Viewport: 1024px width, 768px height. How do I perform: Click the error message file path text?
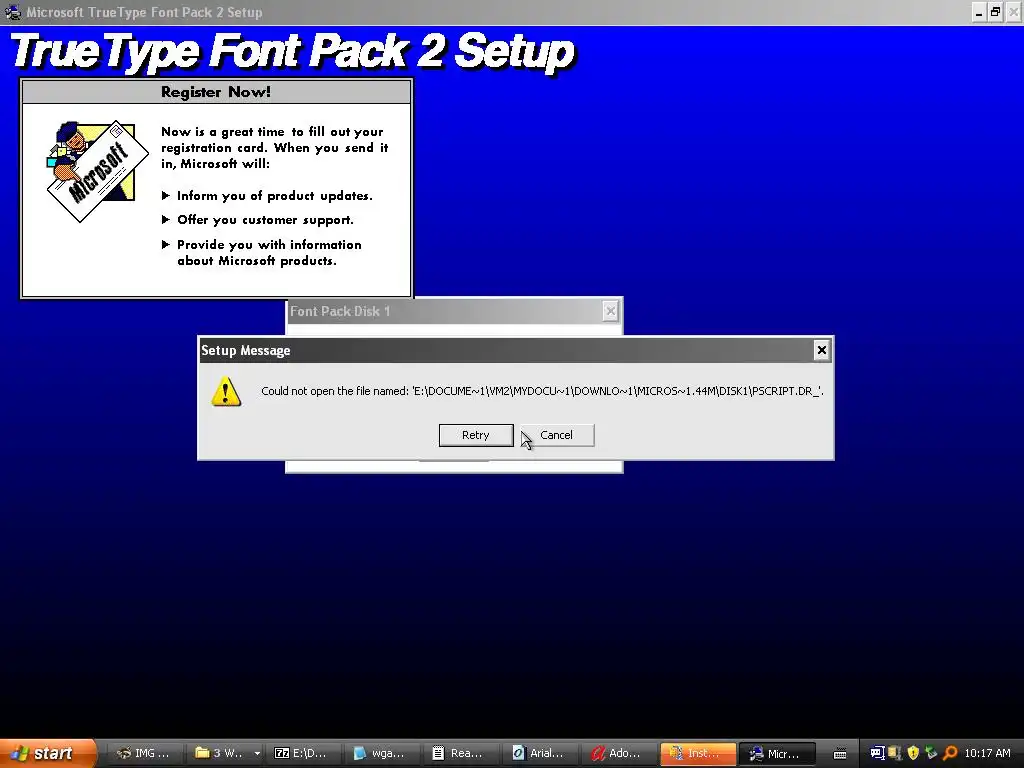pos(618,391)
